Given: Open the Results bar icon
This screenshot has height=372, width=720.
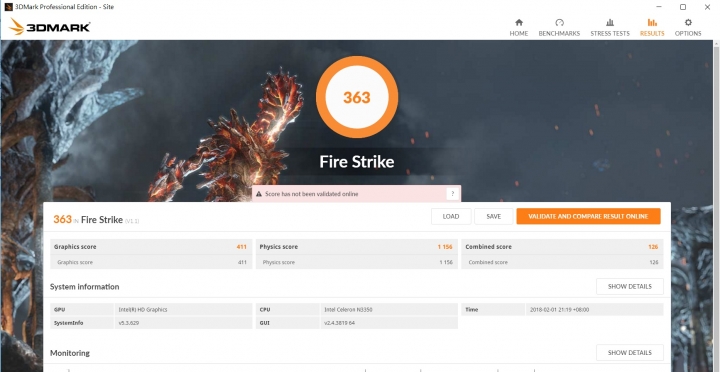Looking at the screenshot, I should coord(652,23).
